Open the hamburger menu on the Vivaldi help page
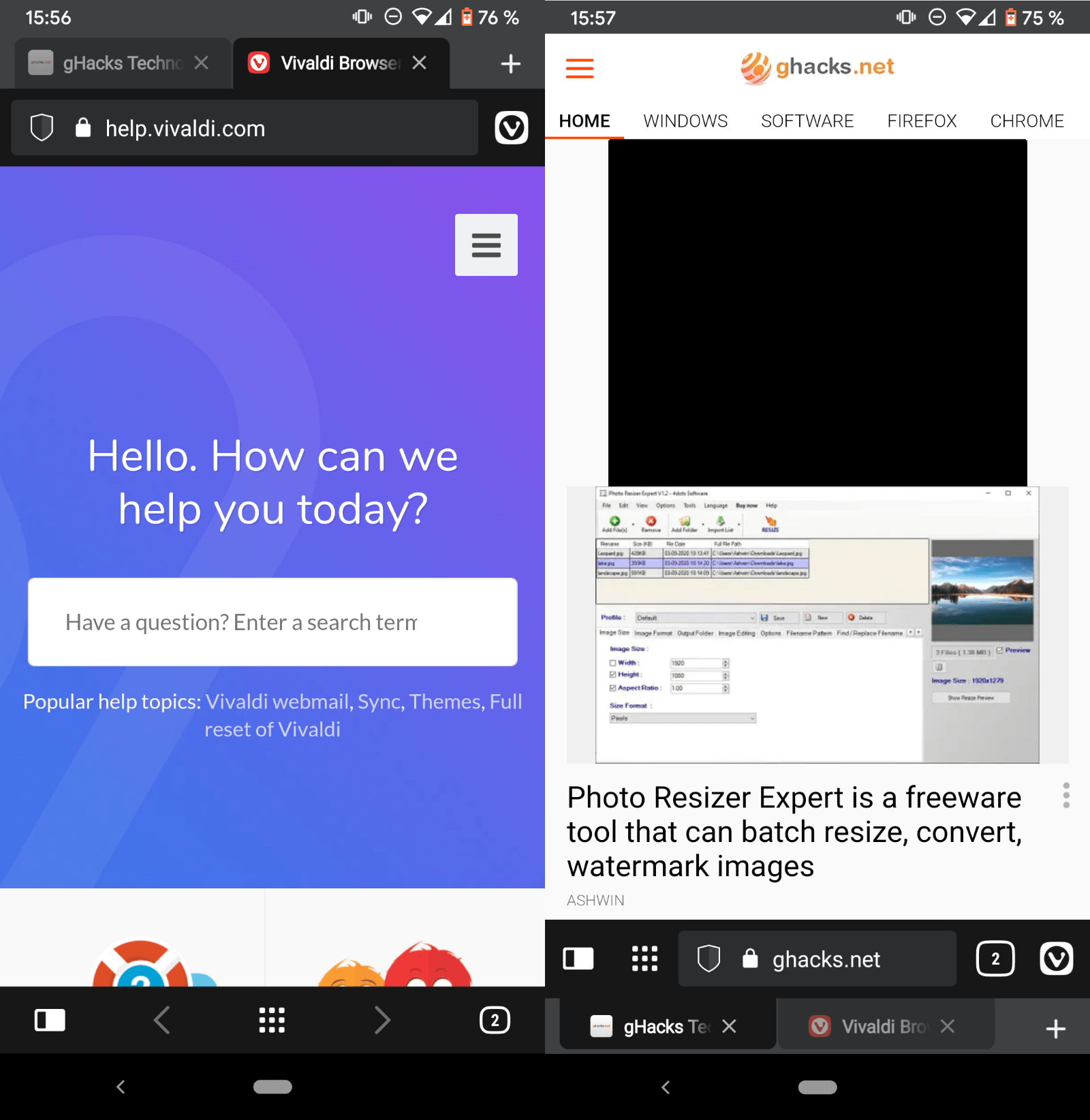 (486, 245)
